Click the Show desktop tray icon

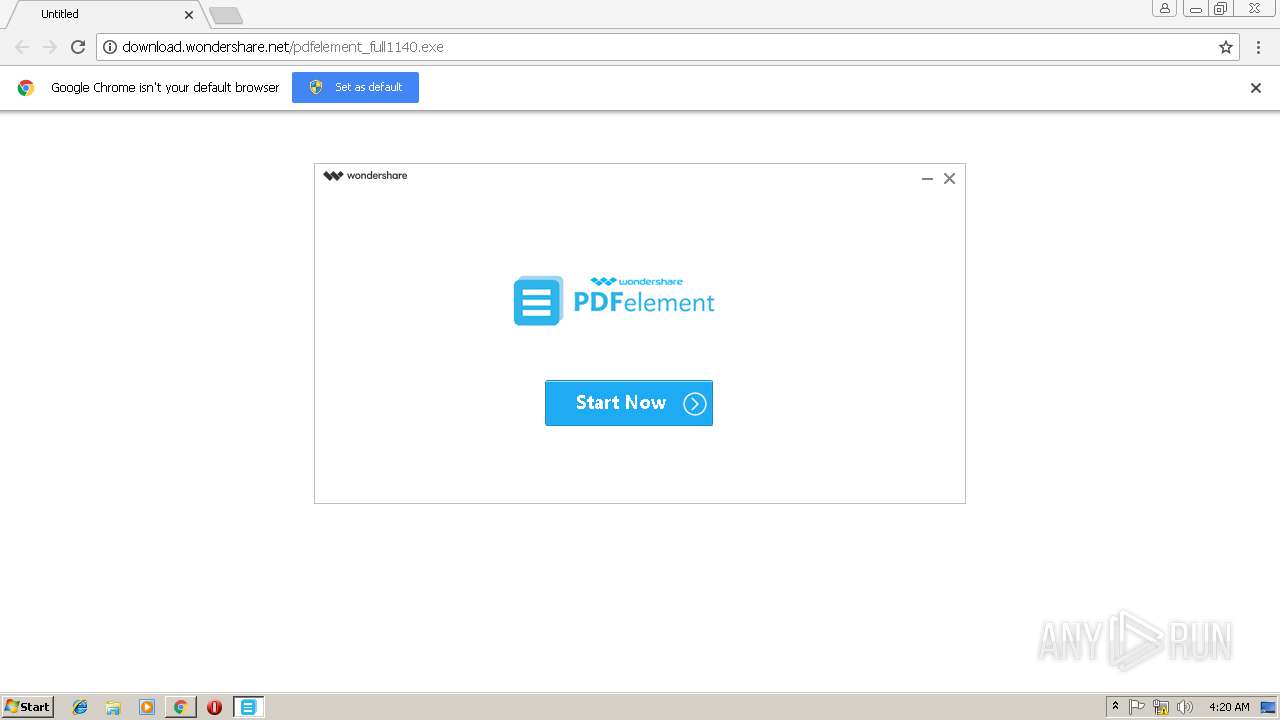(1268, 707)
